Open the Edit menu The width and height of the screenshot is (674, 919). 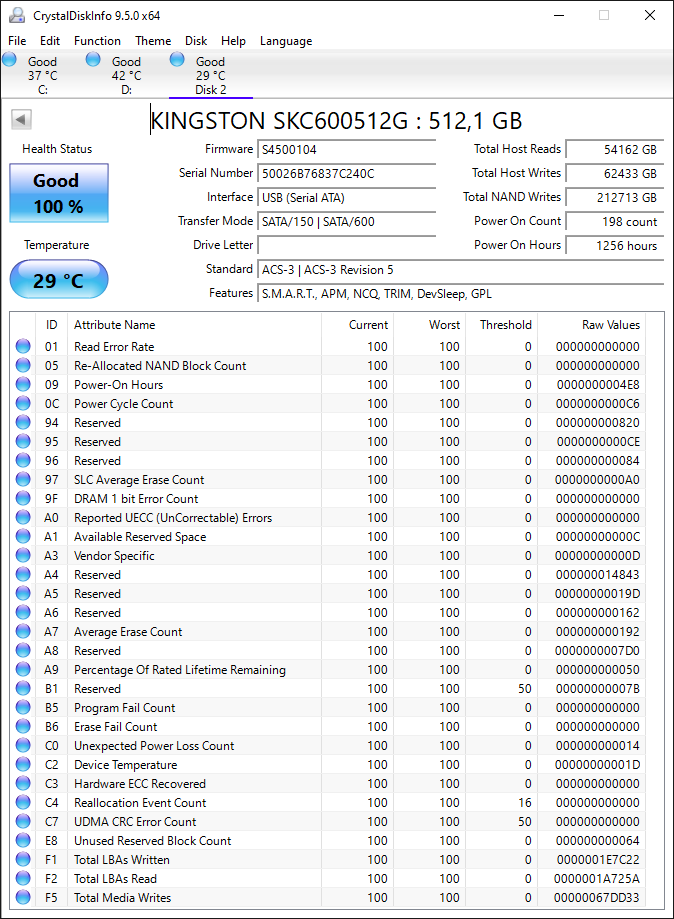point(50,41)
